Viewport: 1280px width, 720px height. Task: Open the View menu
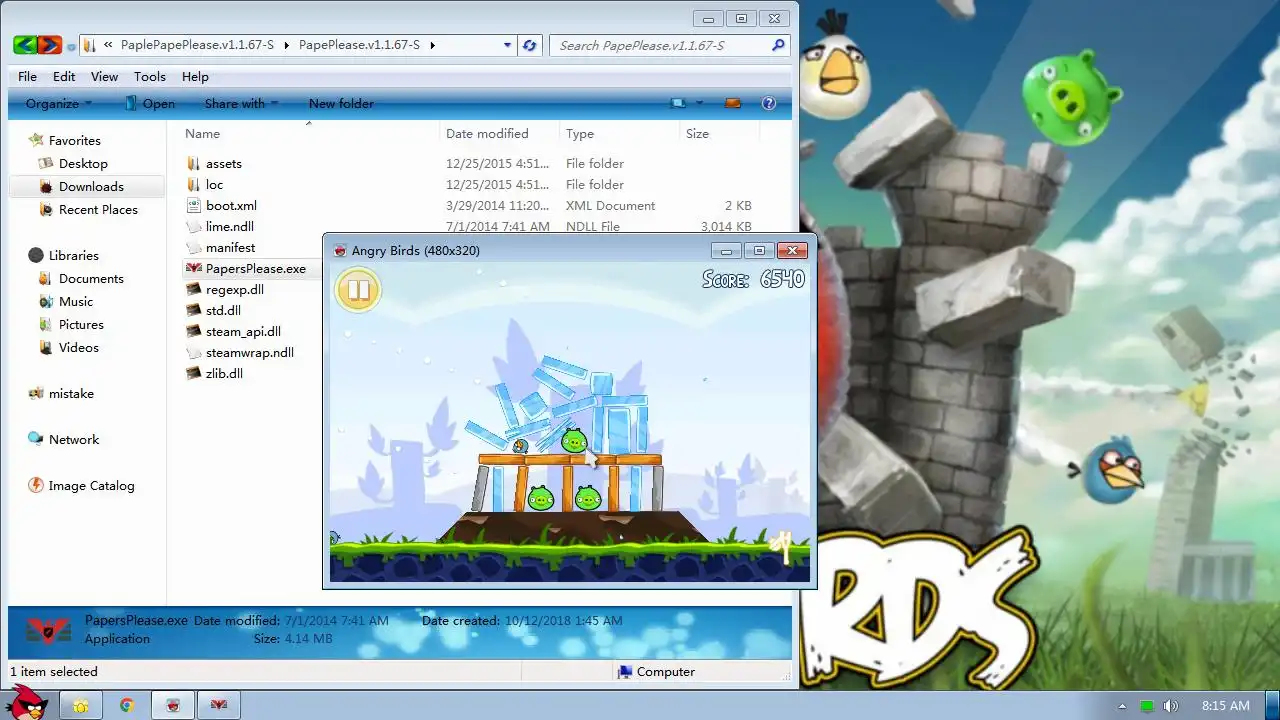tap(104, 76)
